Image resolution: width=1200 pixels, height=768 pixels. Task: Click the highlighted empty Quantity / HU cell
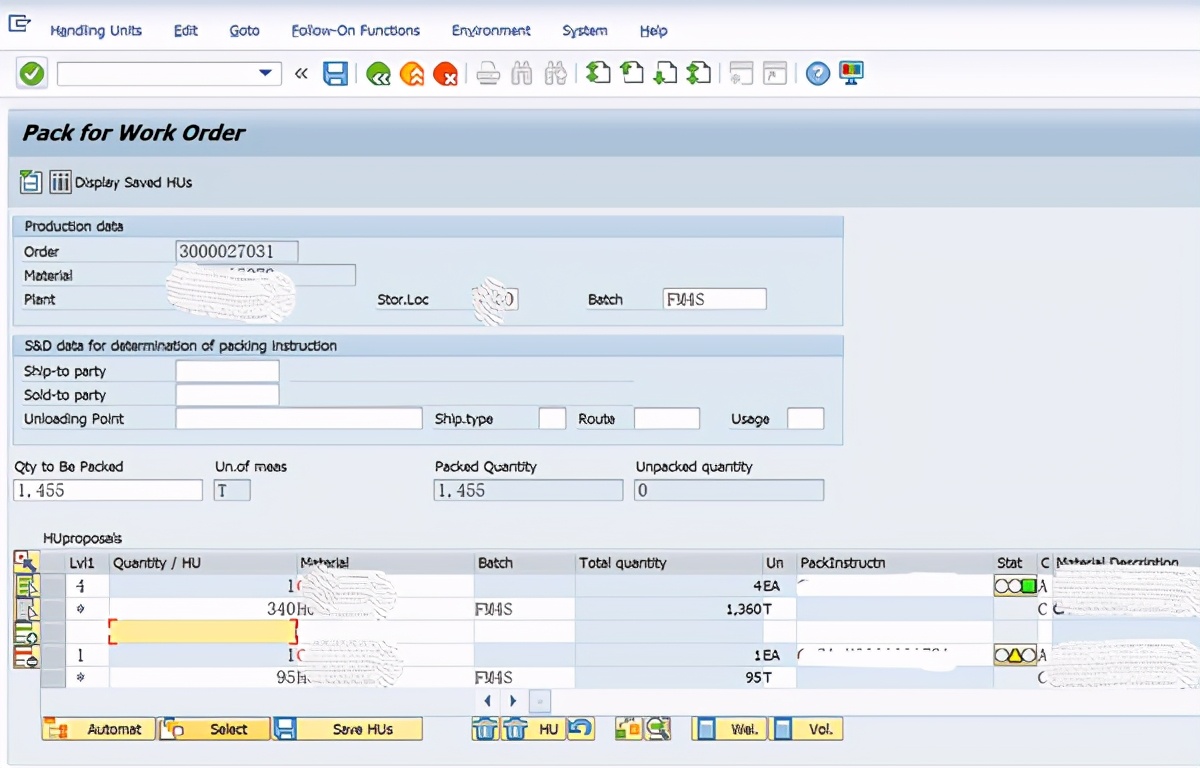coord(203,631)
